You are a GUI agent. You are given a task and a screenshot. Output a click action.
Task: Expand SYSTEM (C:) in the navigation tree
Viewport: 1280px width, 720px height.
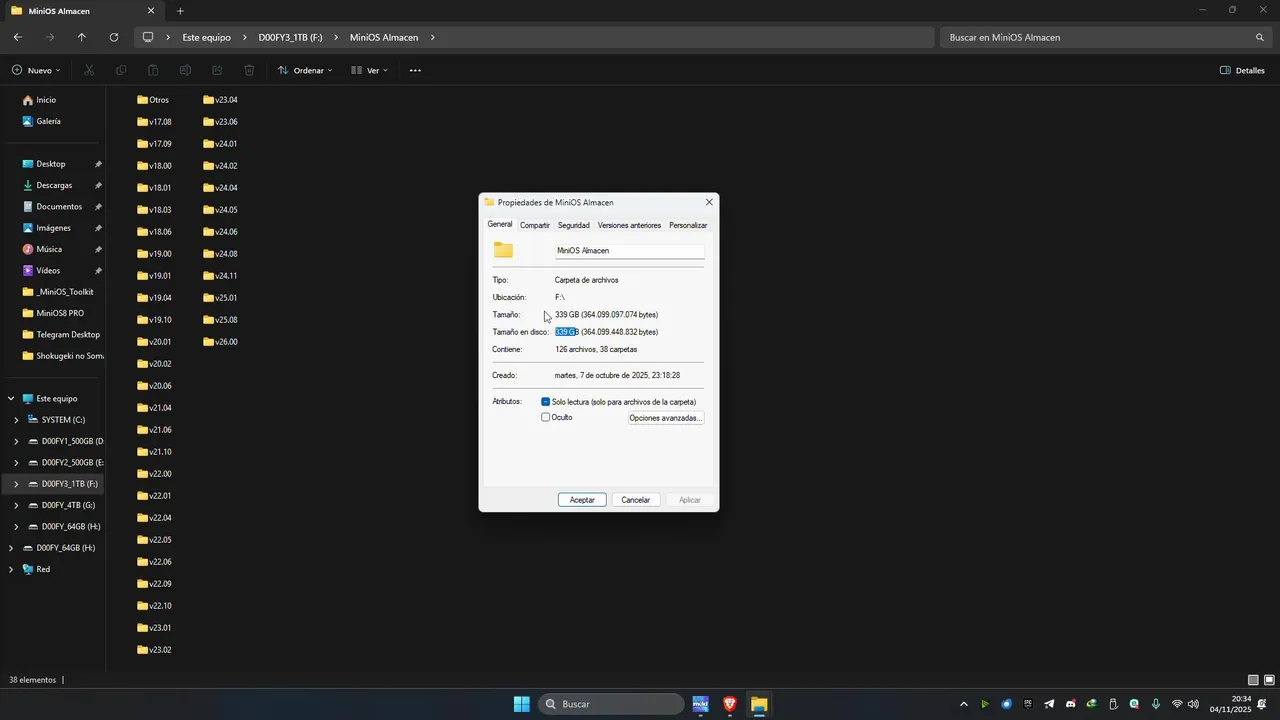[x=16, y=420]
